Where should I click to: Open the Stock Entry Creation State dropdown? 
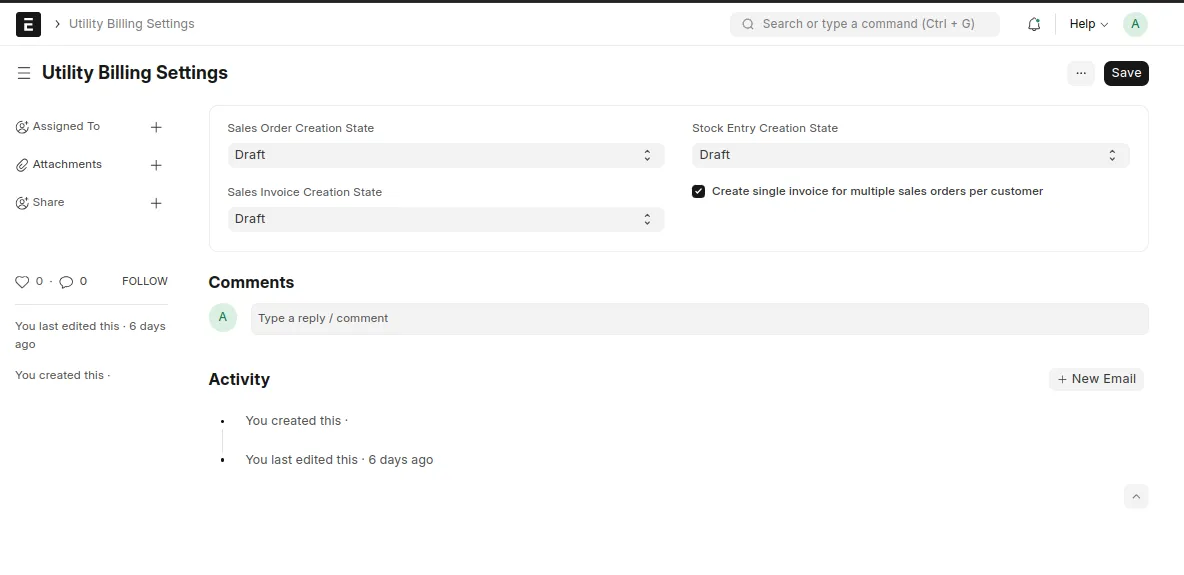[911, 155]
